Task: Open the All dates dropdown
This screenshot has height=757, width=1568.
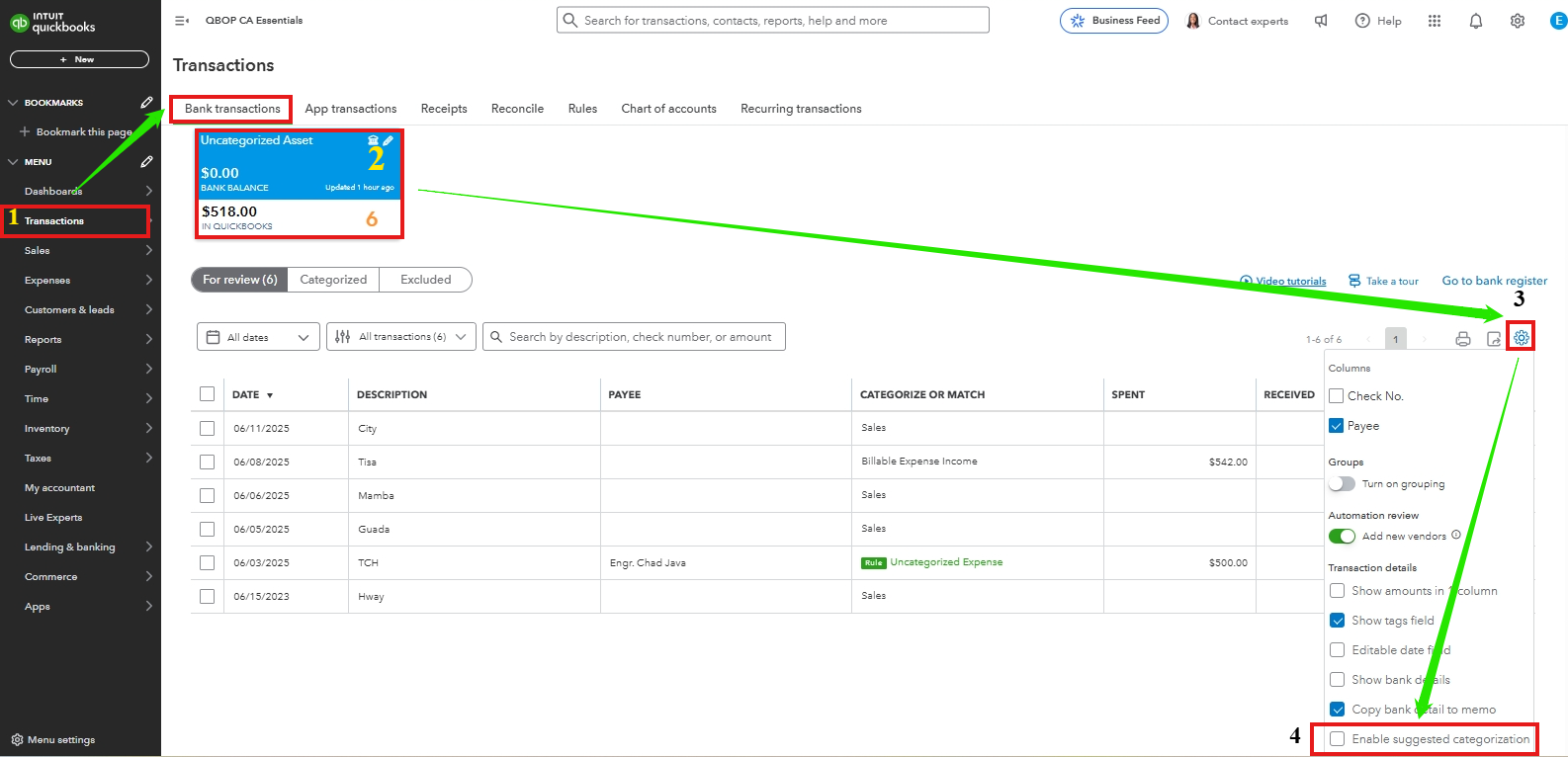Action: (258, 337)
